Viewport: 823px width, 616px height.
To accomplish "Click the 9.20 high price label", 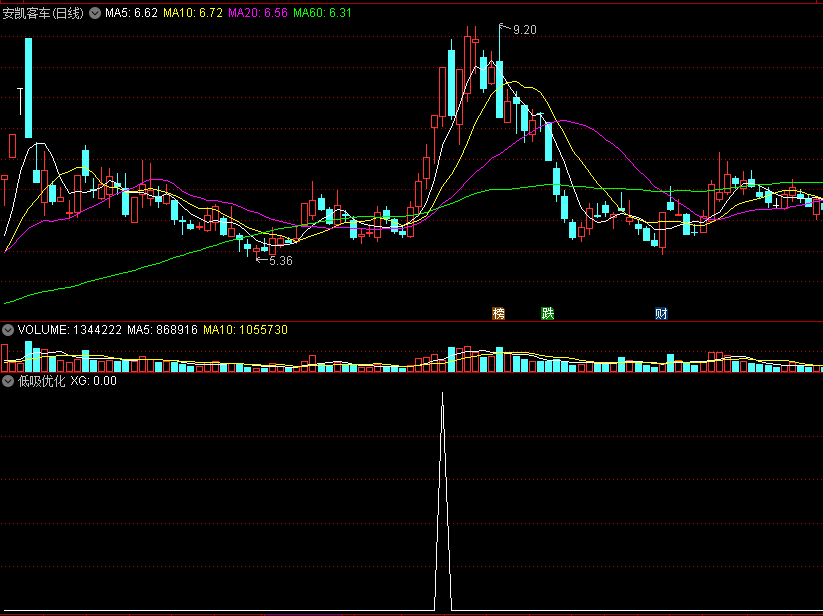I will click(x=525, y=30).
